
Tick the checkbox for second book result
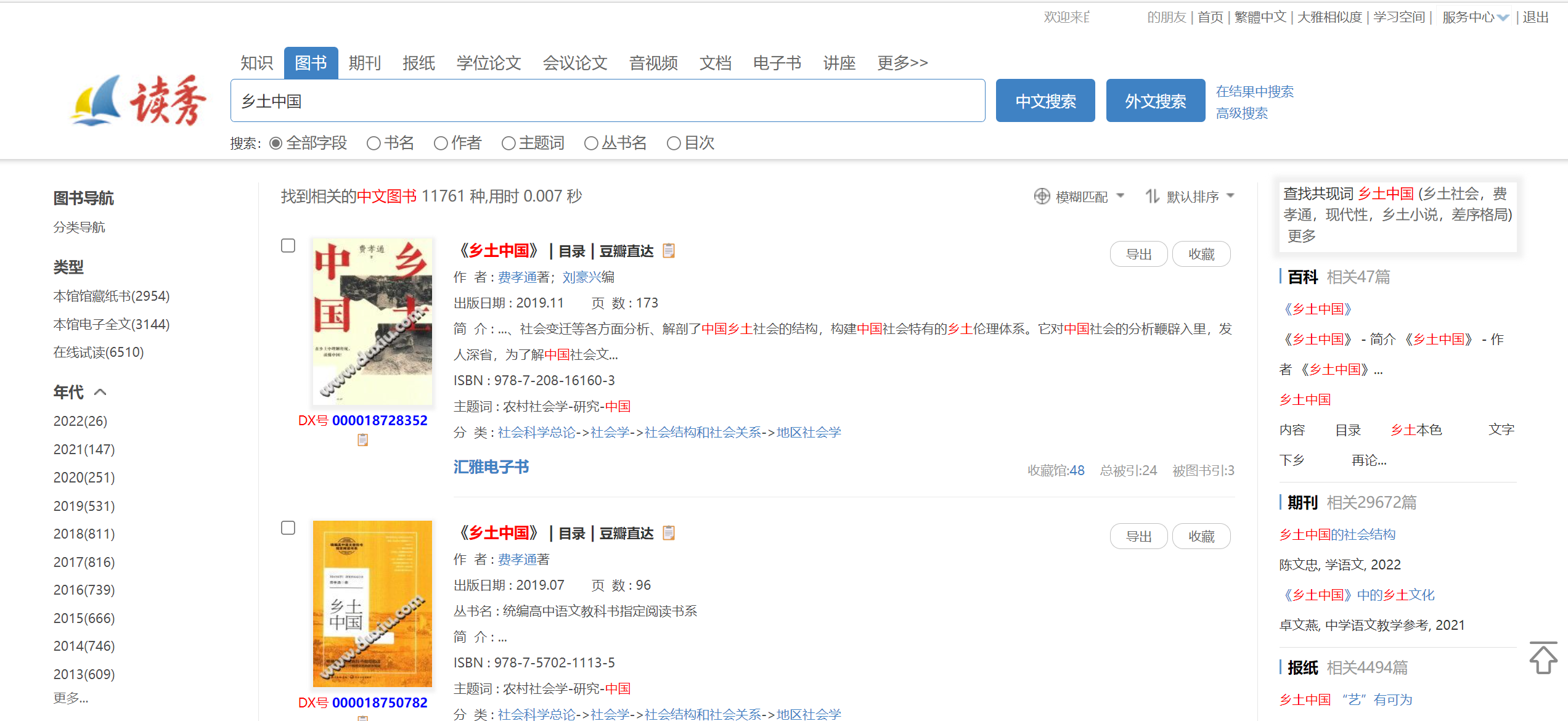[x=288, y=528]
